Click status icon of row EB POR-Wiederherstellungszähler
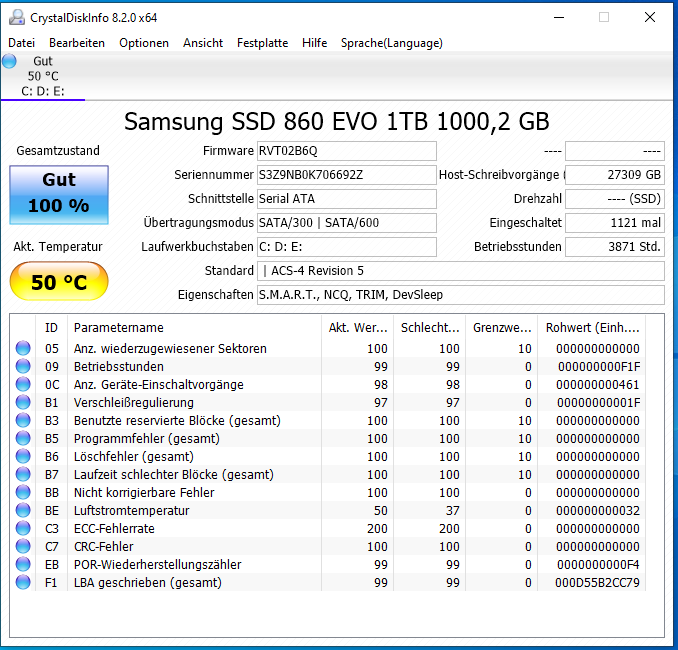 pyautogui.click(x=23, y=564)
